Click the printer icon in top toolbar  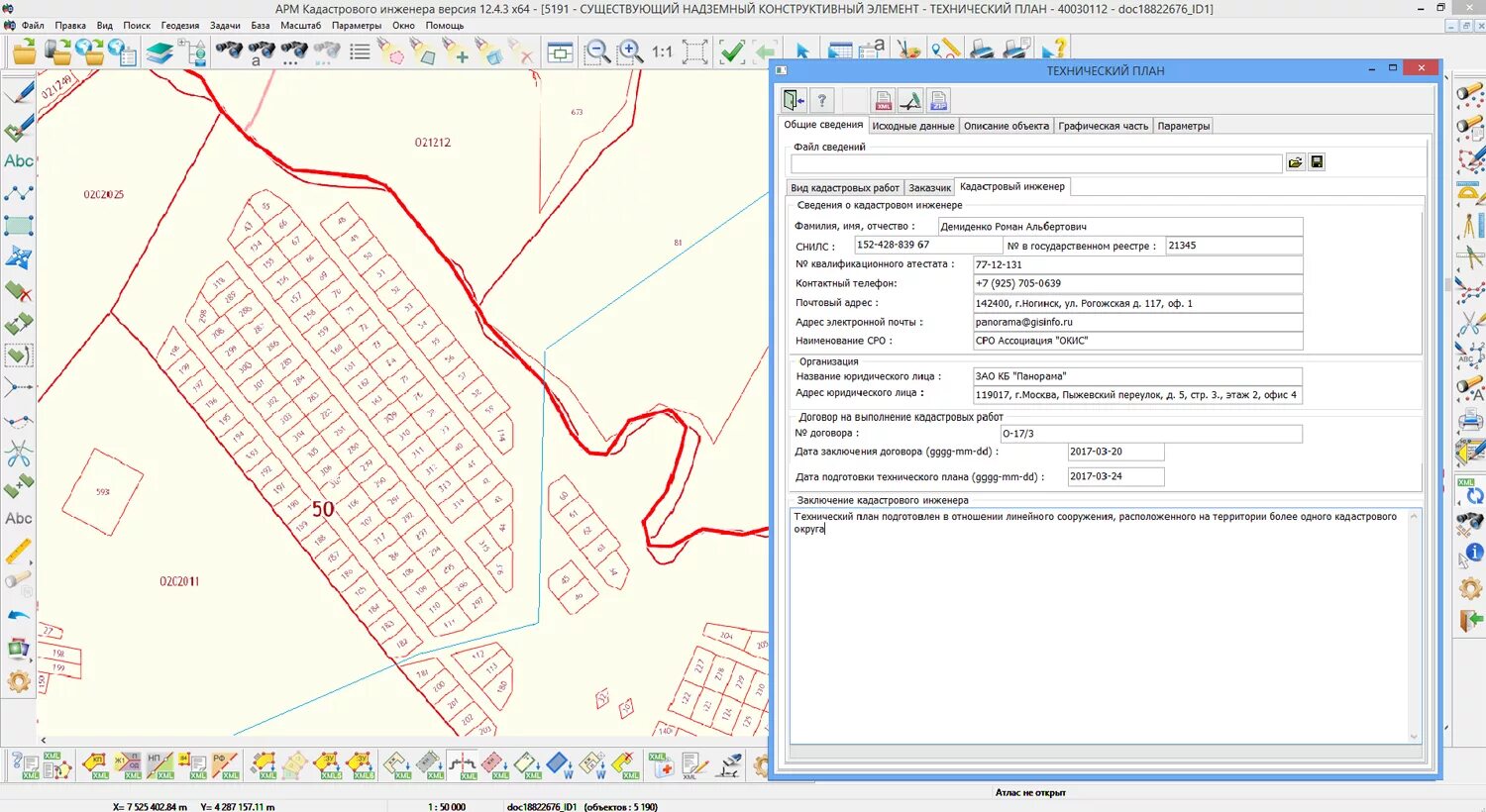click(982, 50)
